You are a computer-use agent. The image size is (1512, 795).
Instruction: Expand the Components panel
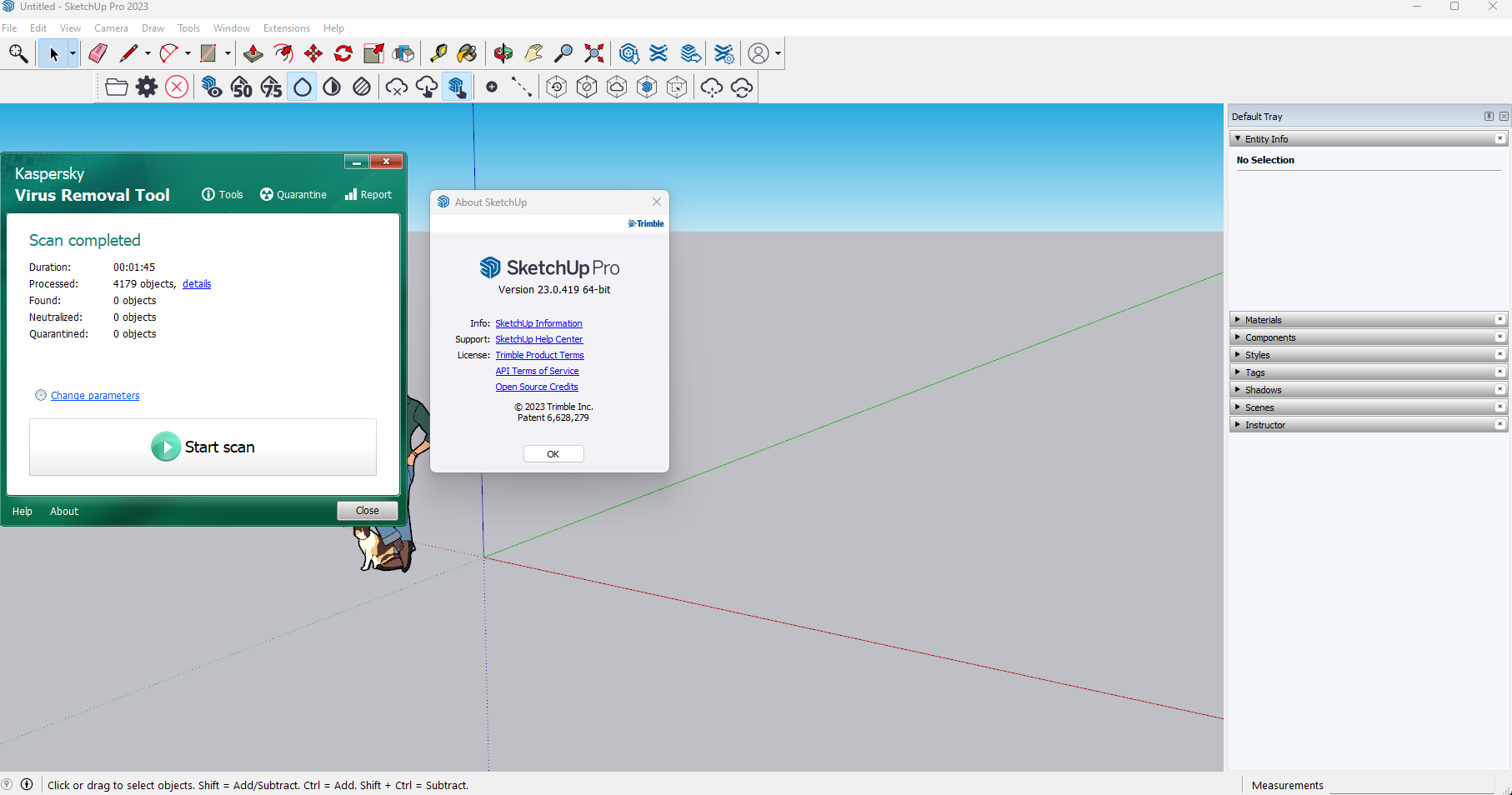click(x=1238, y=337)
